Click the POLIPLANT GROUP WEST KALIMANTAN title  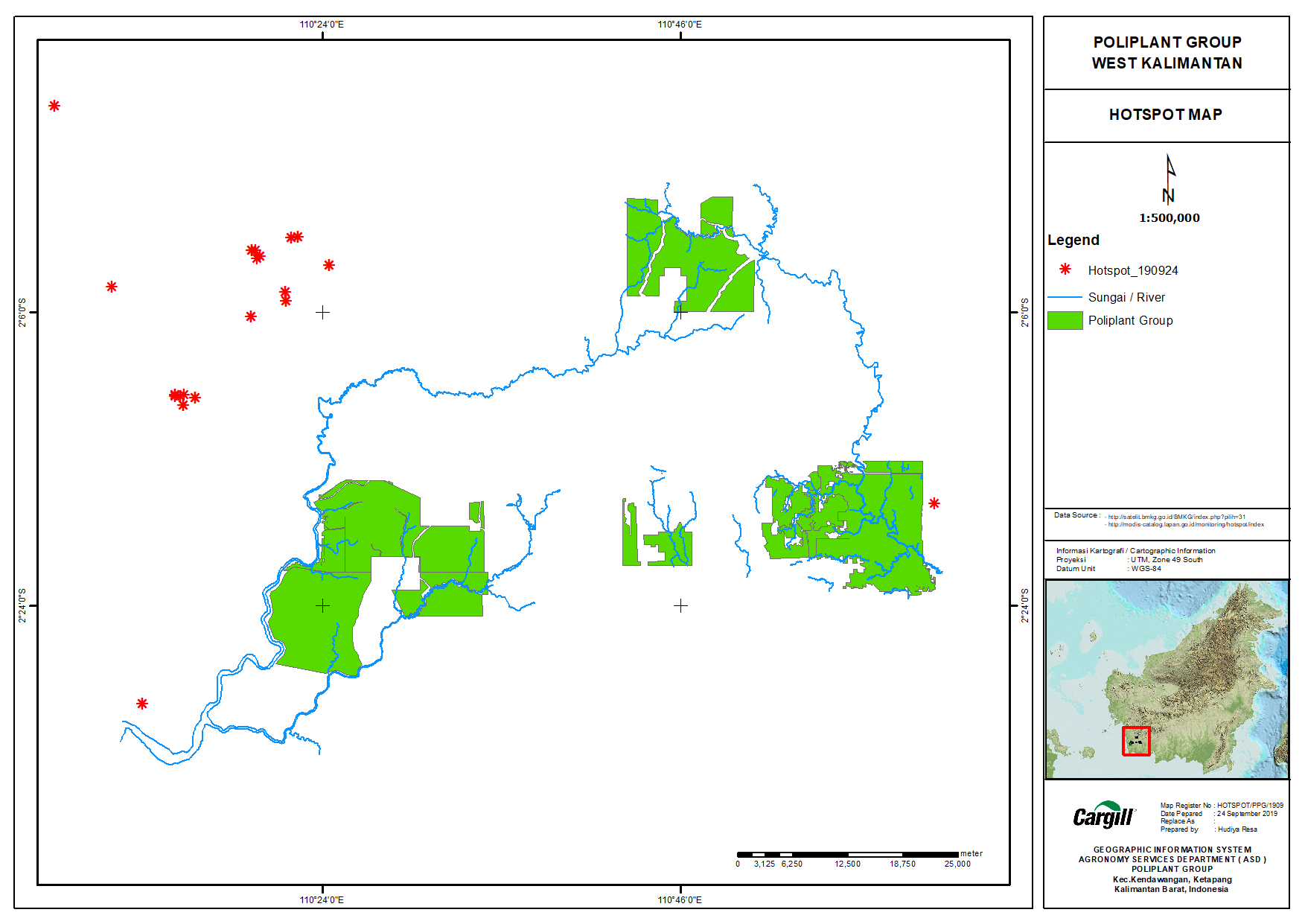[x=1167, y=53]
